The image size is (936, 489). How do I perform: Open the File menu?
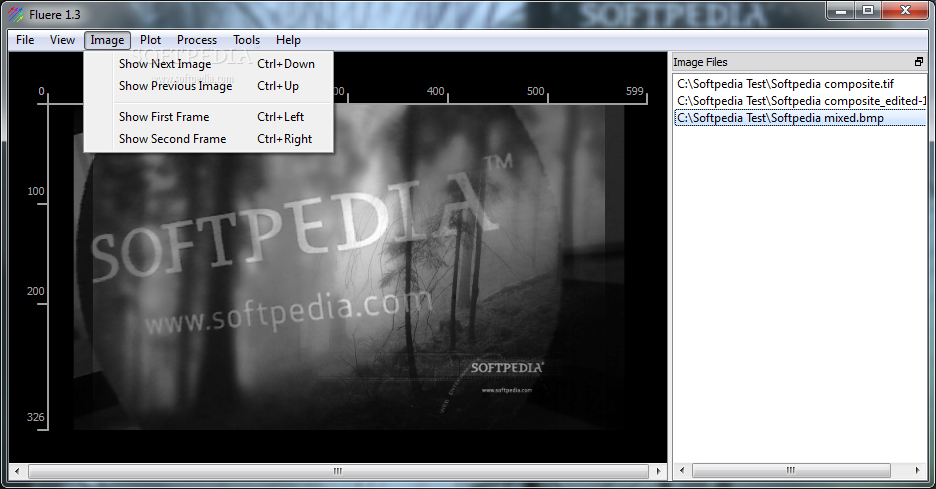[25, 40]
